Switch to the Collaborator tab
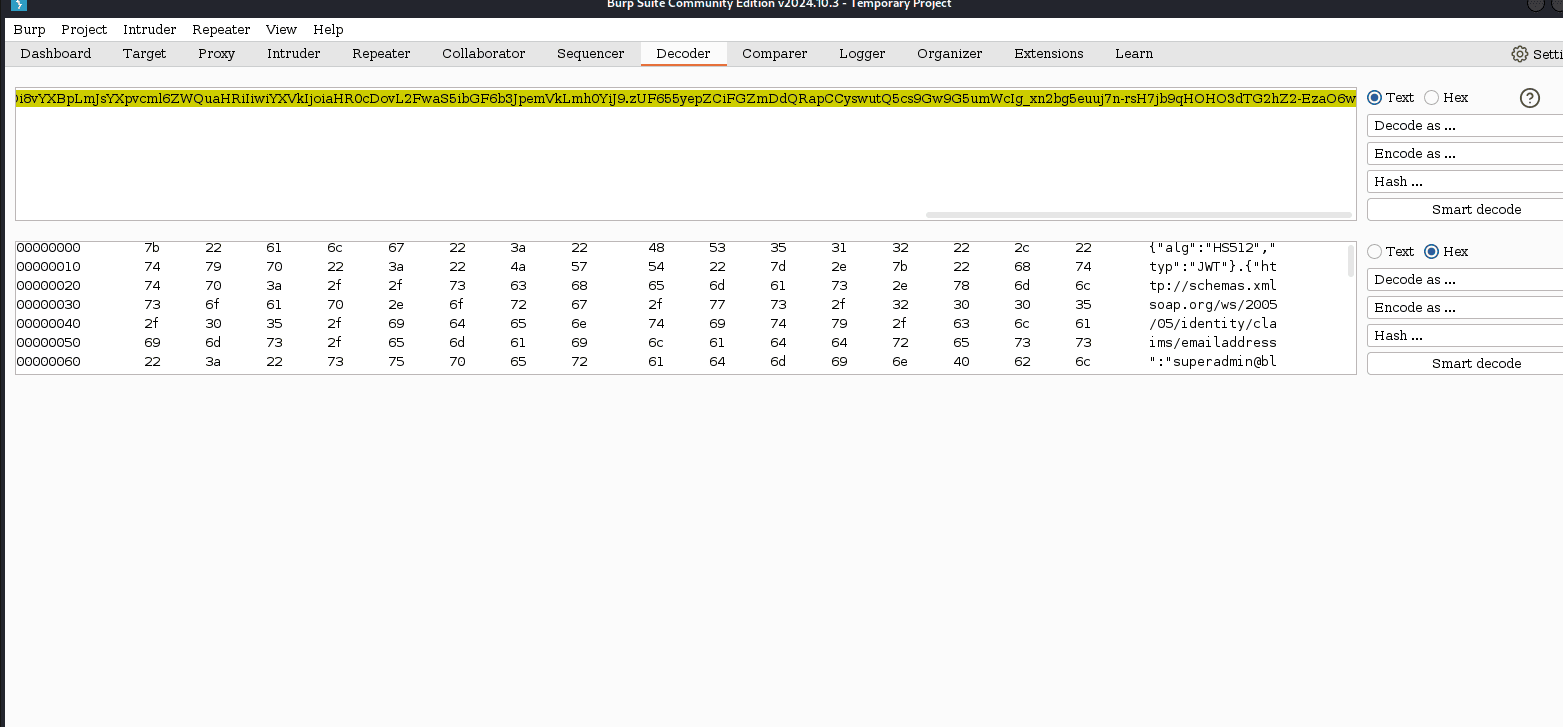Viewport: 1563px width, 727px height. click(484, 54)
